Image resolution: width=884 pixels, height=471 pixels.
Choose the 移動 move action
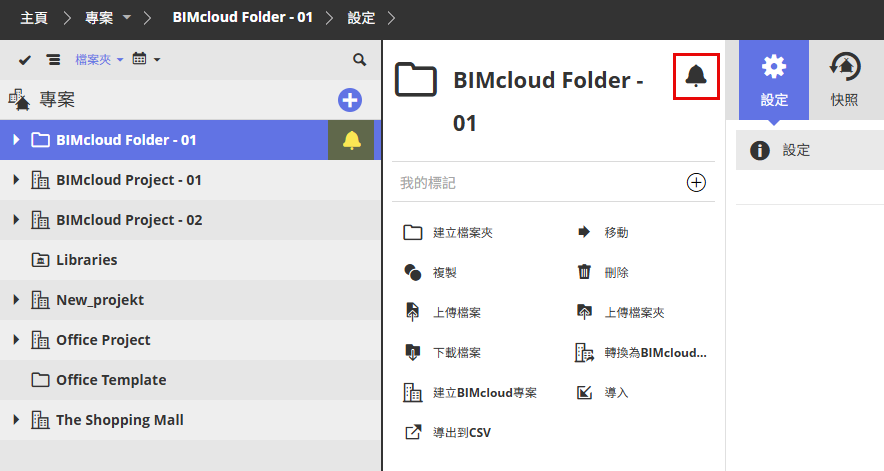pyautogui.click(x=603, y=232)
